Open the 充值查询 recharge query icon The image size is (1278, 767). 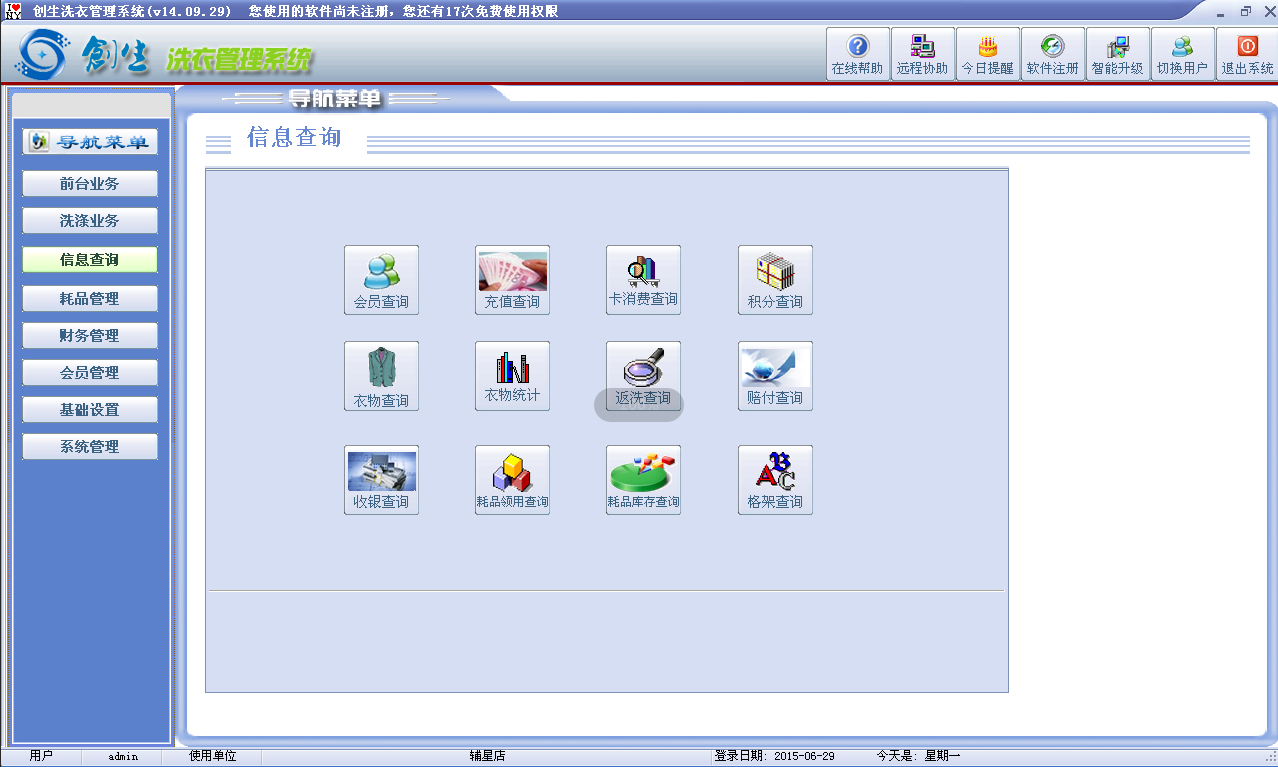click(512, 280)
